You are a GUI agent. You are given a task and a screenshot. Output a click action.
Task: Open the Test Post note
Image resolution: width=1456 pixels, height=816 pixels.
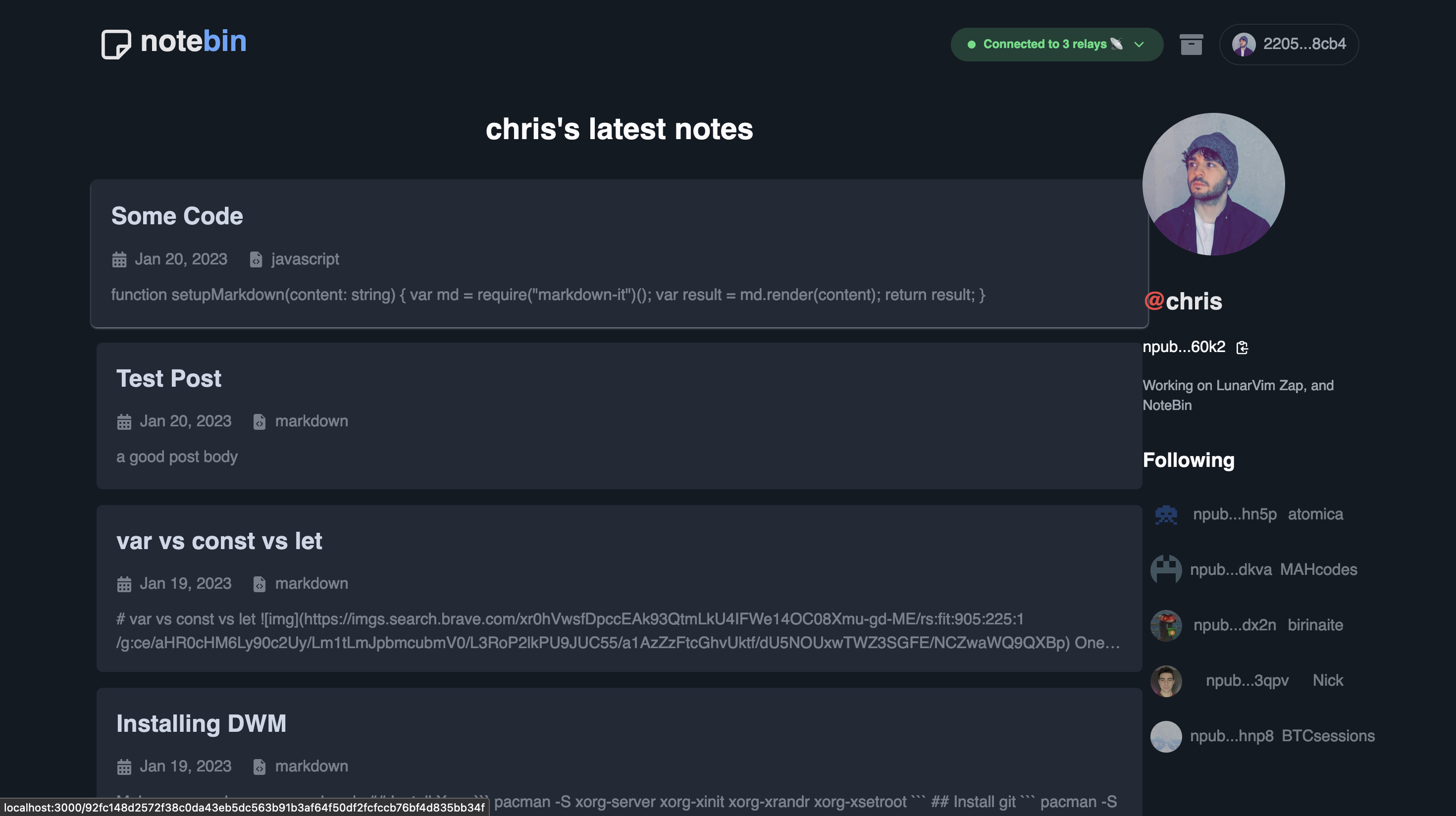(168, 378)
